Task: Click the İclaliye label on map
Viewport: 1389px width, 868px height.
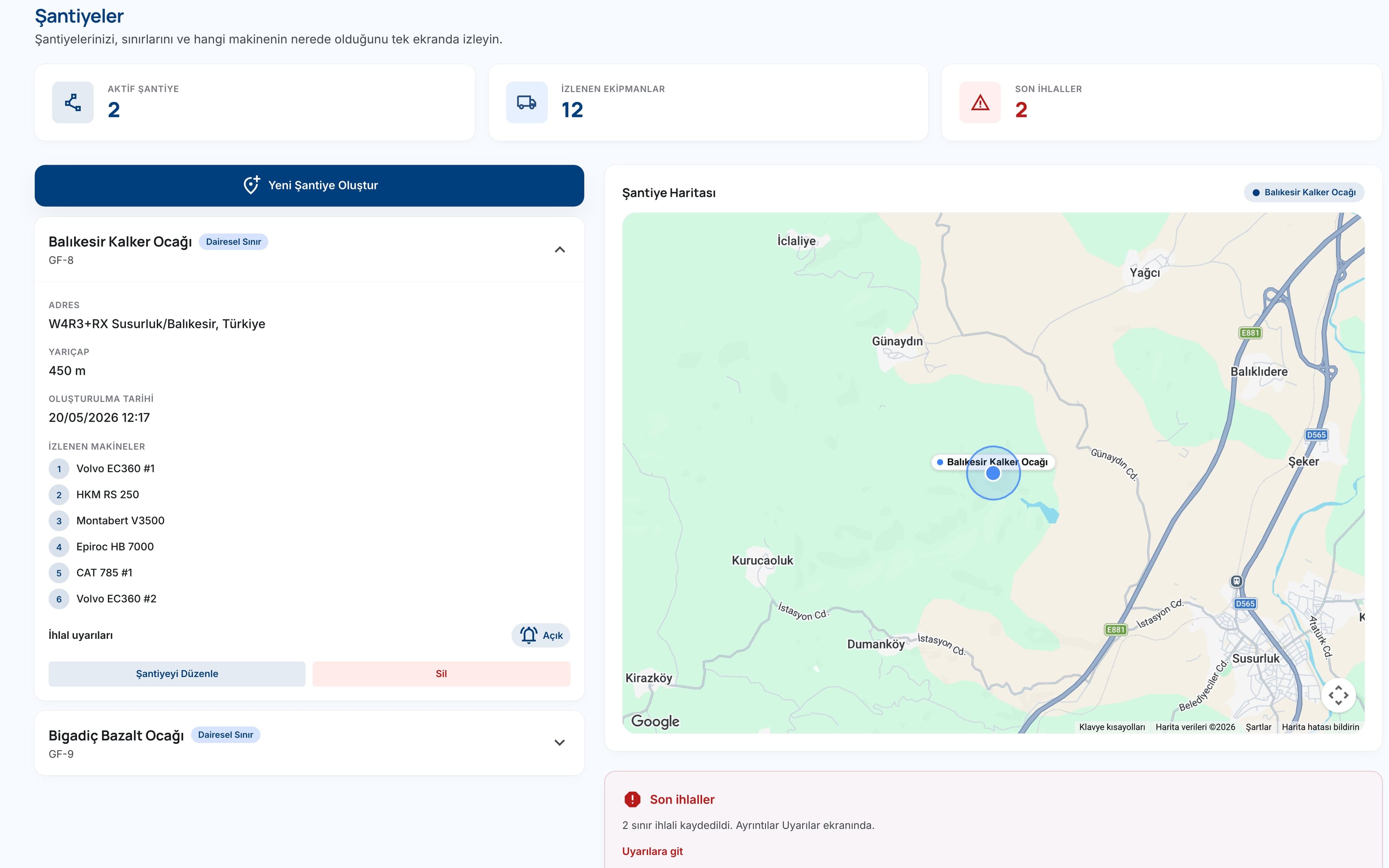Action: pyautogui.click(x=797, y=241)
